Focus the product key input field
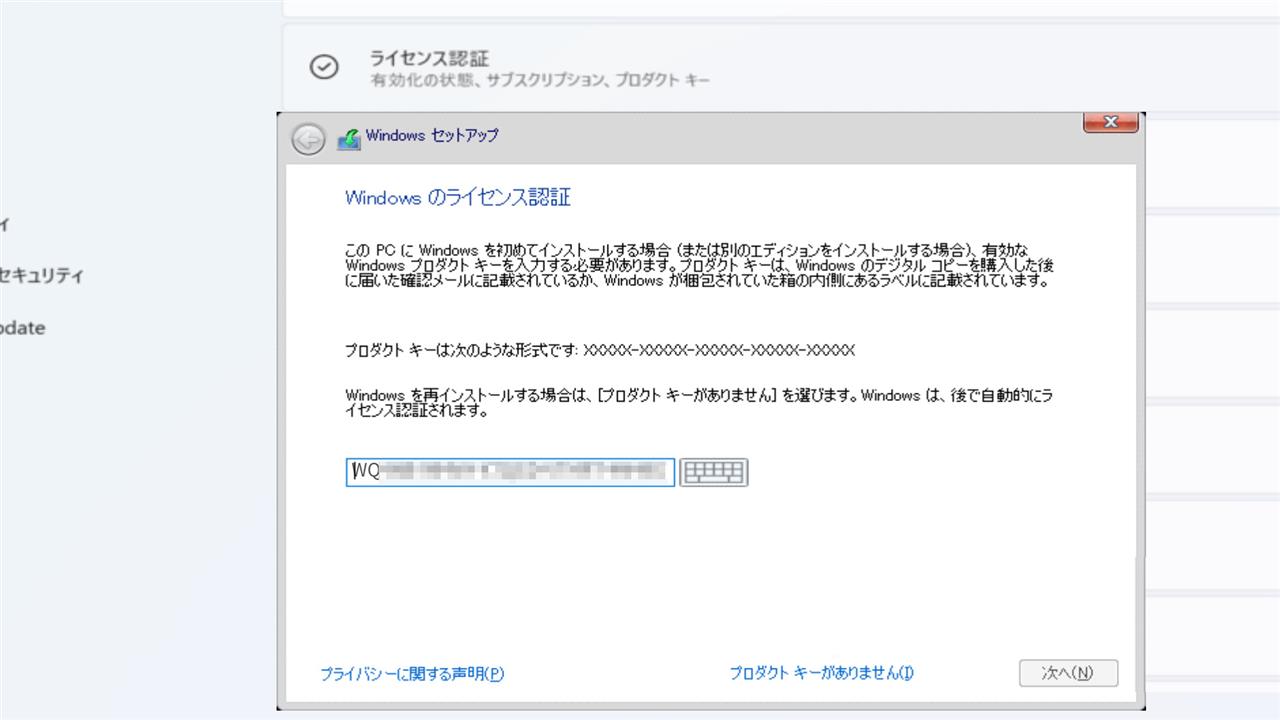Viewport: 1280px width, 720px height. 510,472
